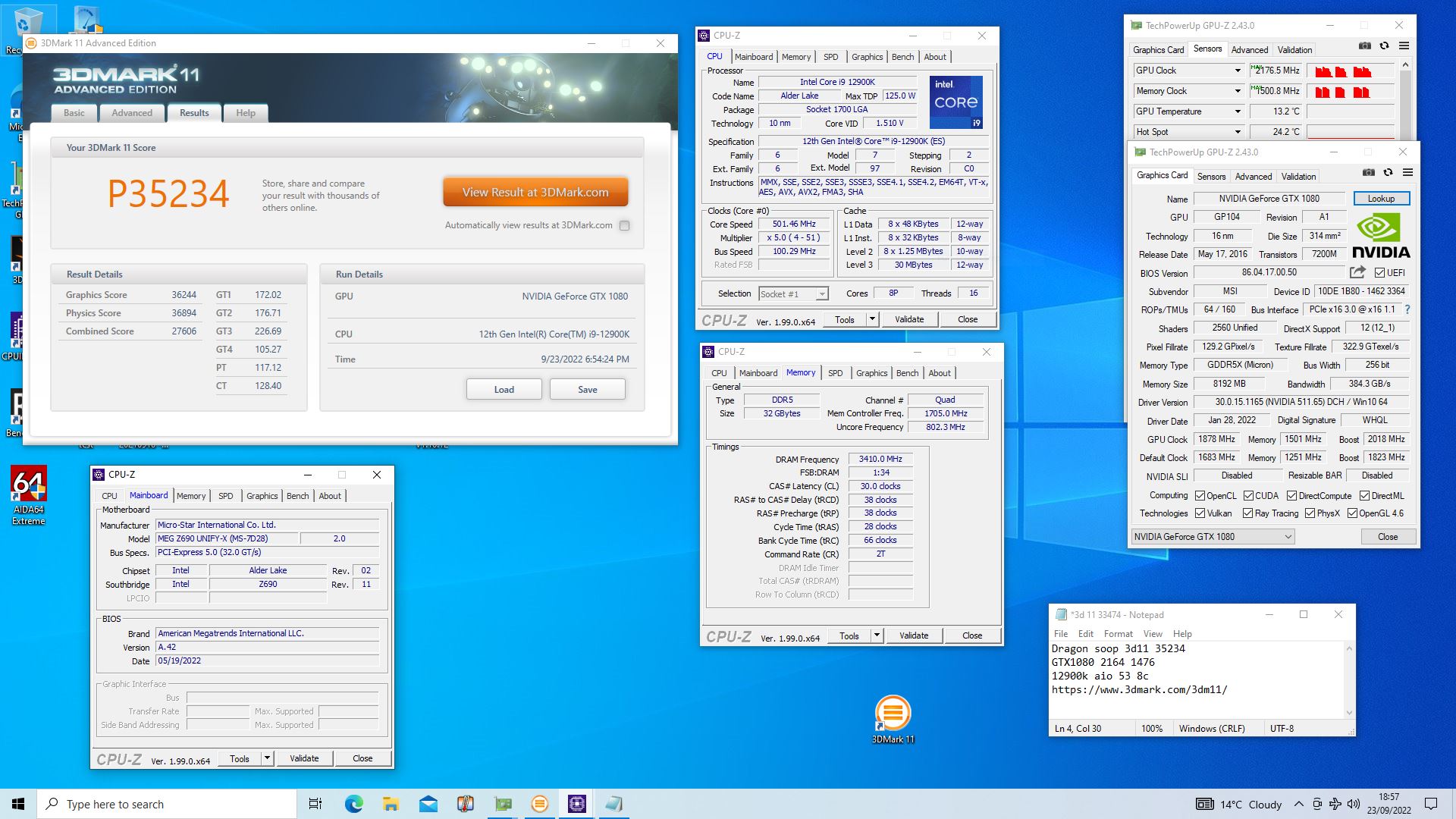Open the GPU Clock sensor dropdown
This screenshot has height=819, width=1456.
[1238, 71]
